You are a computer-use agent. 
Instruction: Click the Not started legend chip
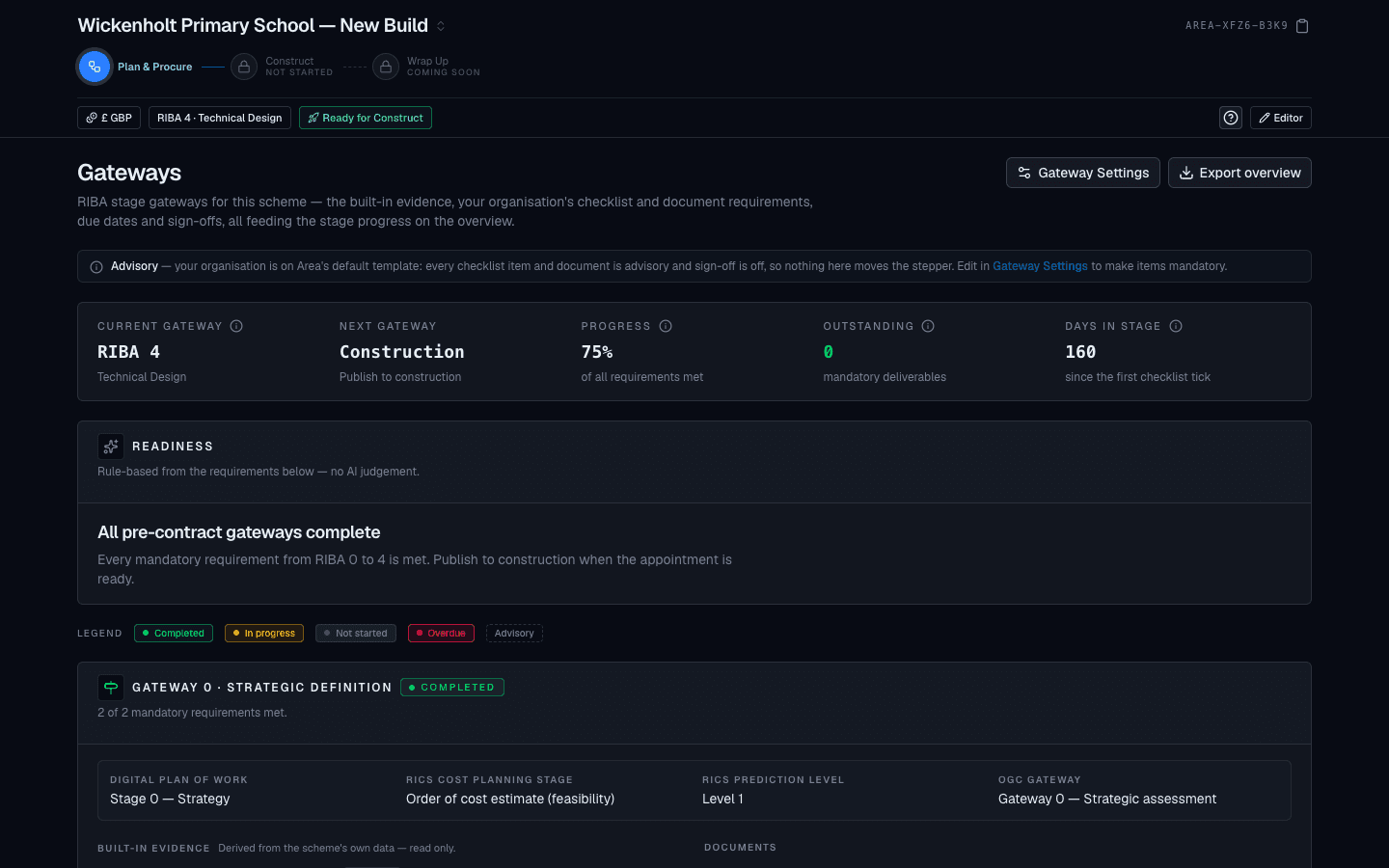(x=356, y=633)
